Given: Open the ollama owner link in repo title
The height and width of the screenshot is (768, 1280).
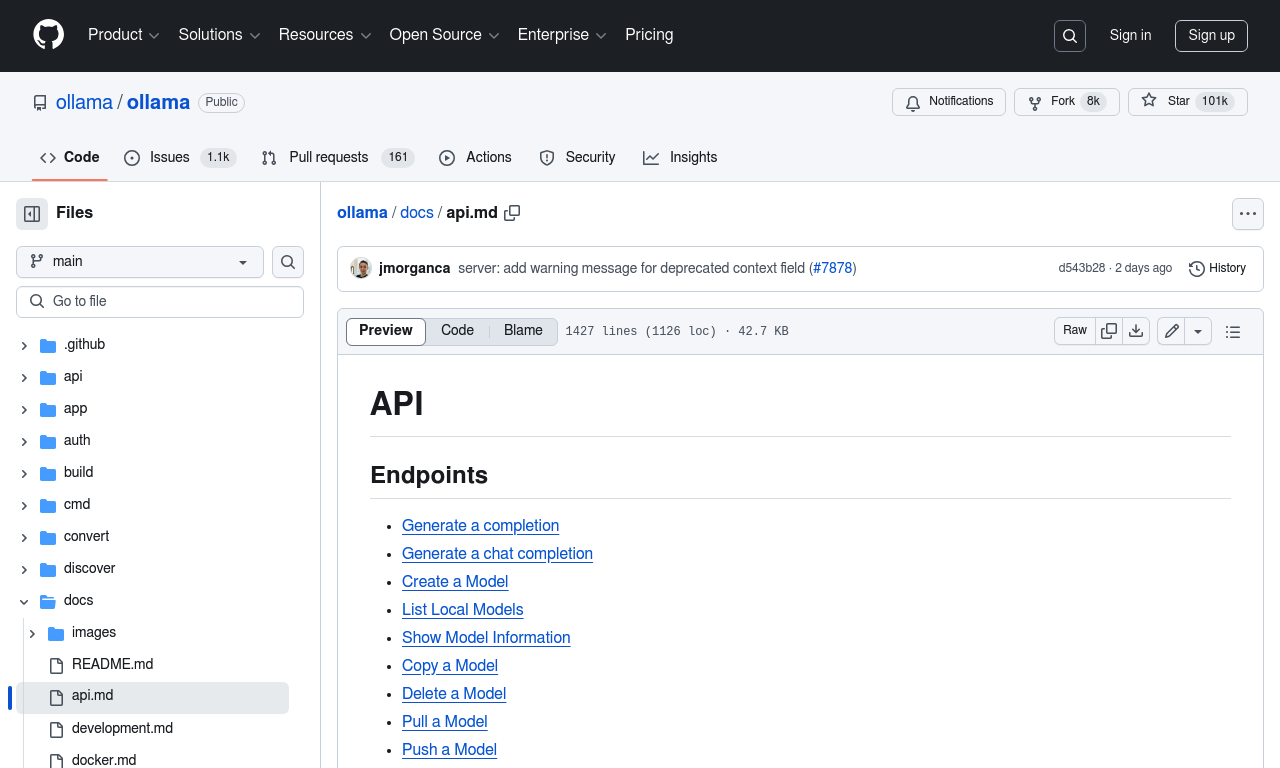Looking at the screenshot, I should [84, 102].
